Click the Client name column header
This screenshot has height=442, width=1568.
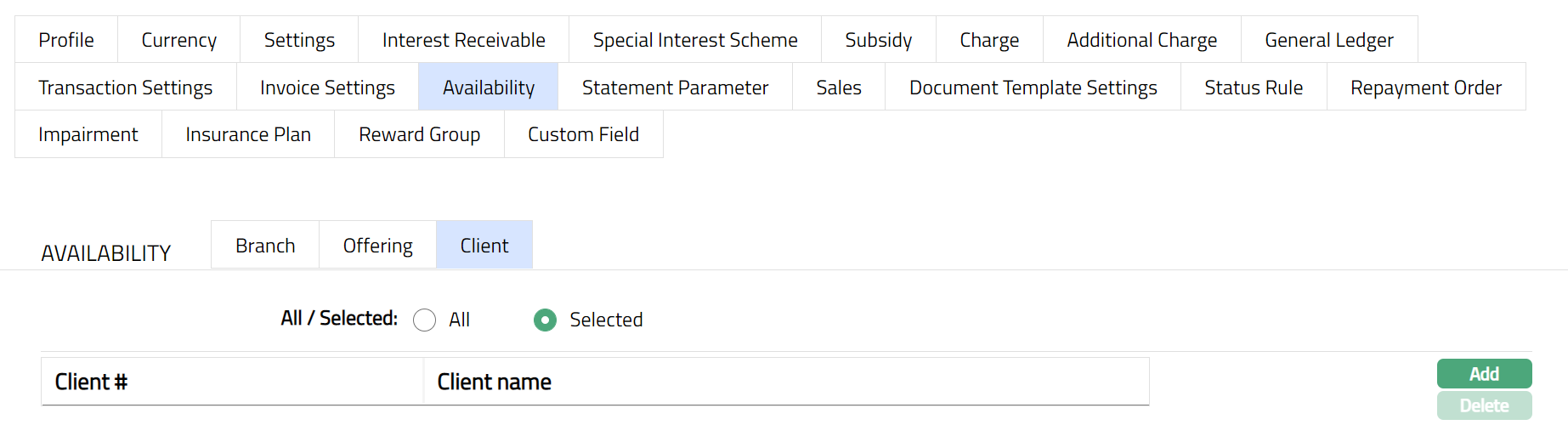pyautogui.click(x=494, y=382)
